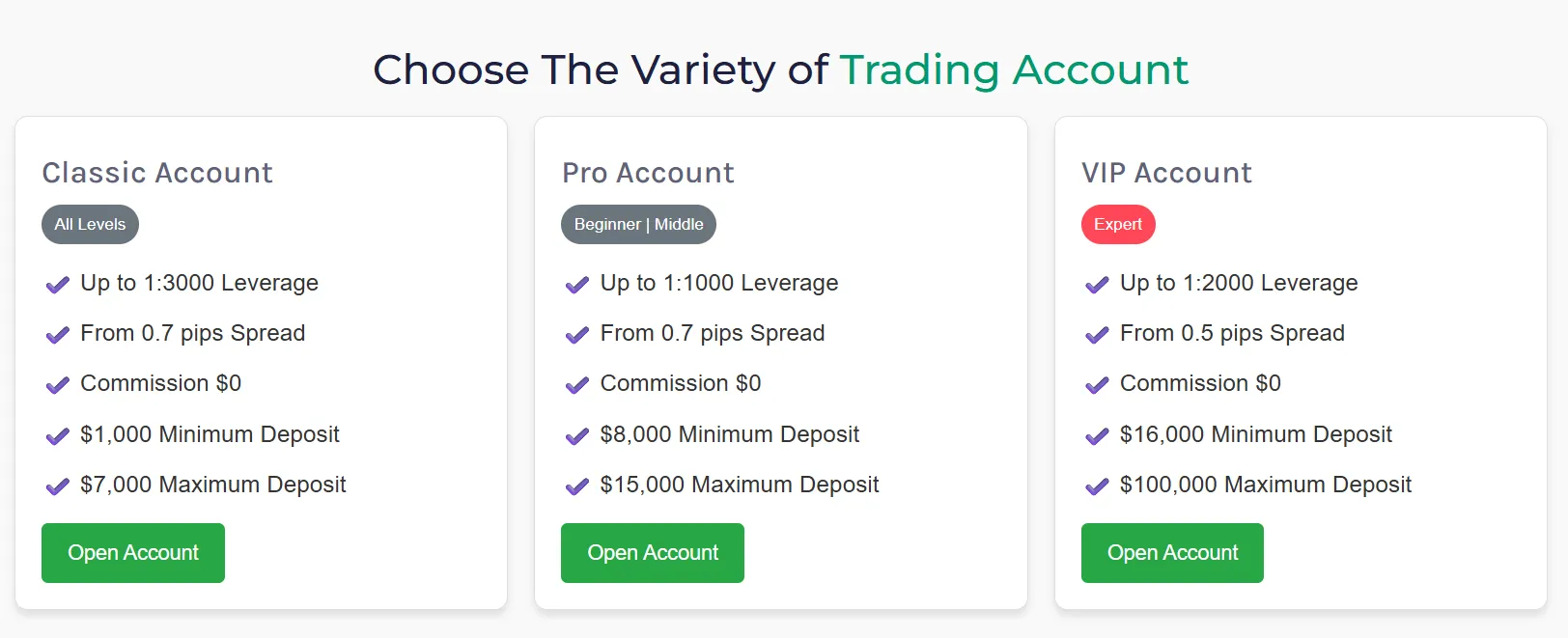Image resolution: width=1568 pixels, height=638 pixels.
Task: Click checkmark beside VIP 1:2000 Leverage
Action: pos(1097,285)
